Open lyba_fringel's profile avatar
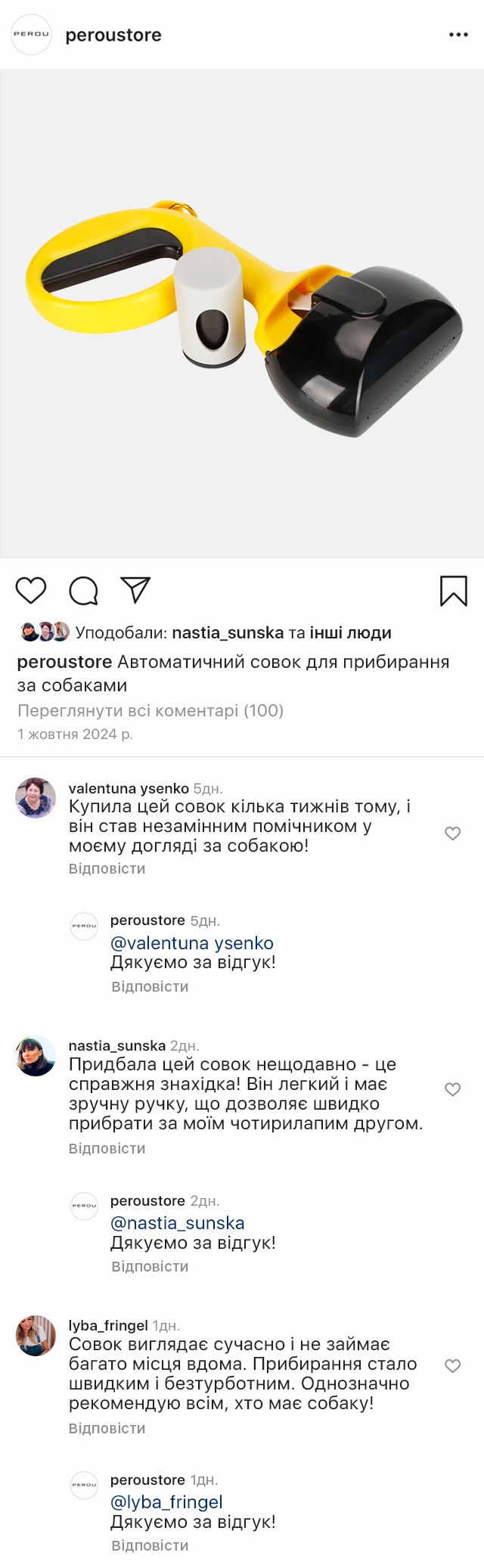This screenshot has height=1568, width=484. pos(36,1336)
